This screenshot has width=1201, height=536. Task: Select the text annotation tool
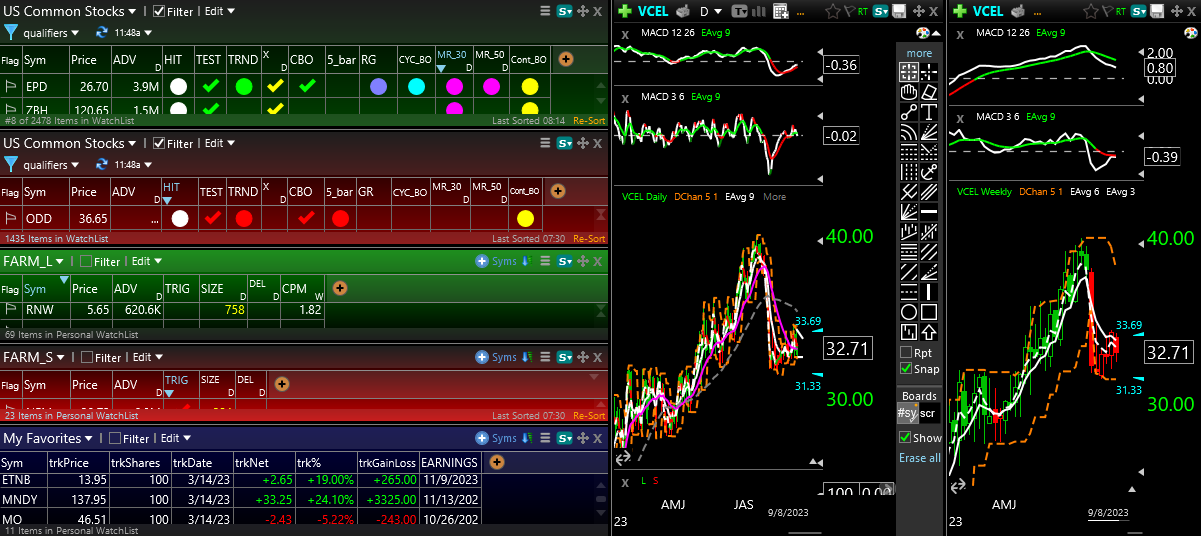[x=929, y=112]
